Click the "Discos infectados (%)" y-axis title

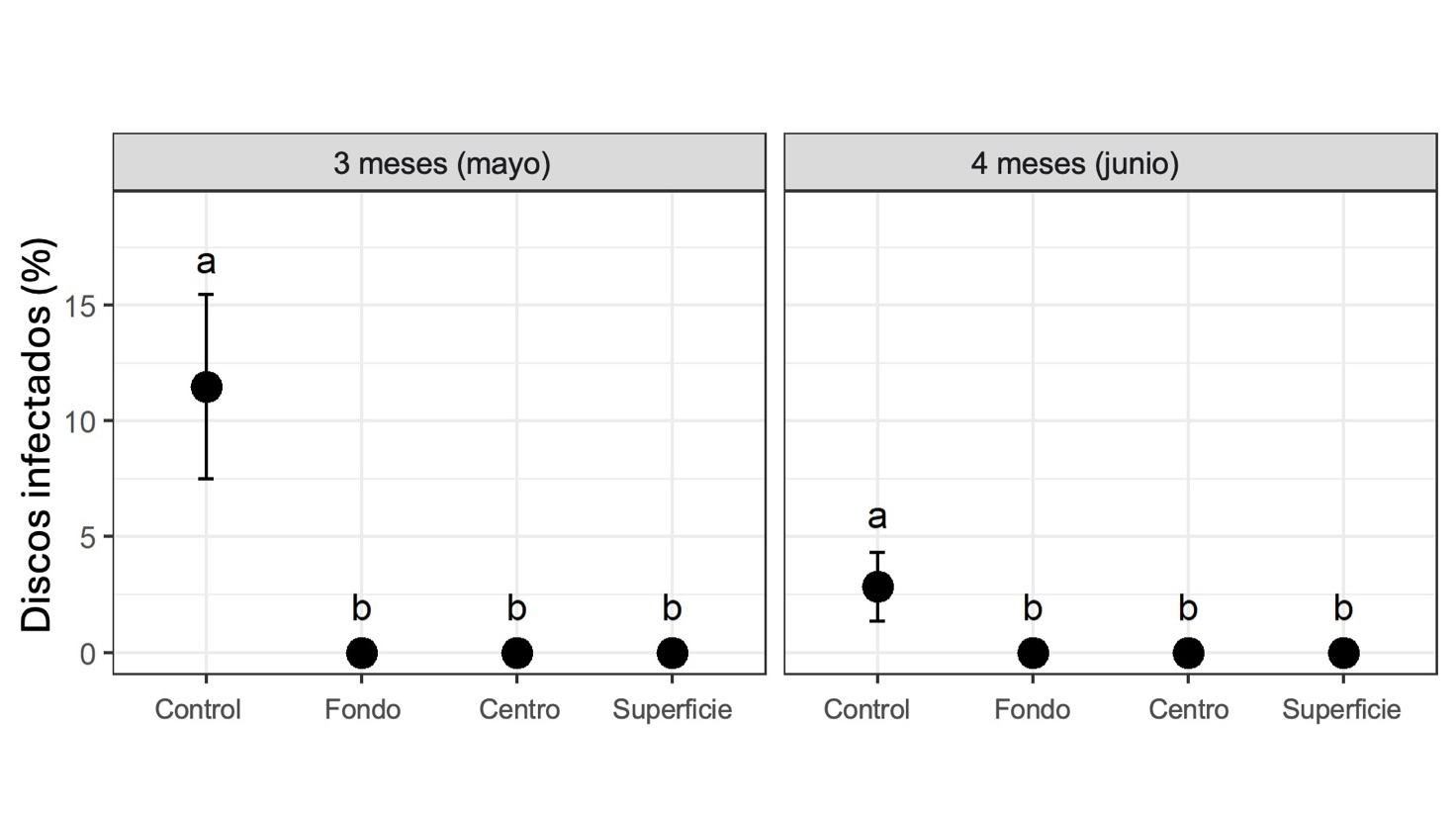point(37,435)
